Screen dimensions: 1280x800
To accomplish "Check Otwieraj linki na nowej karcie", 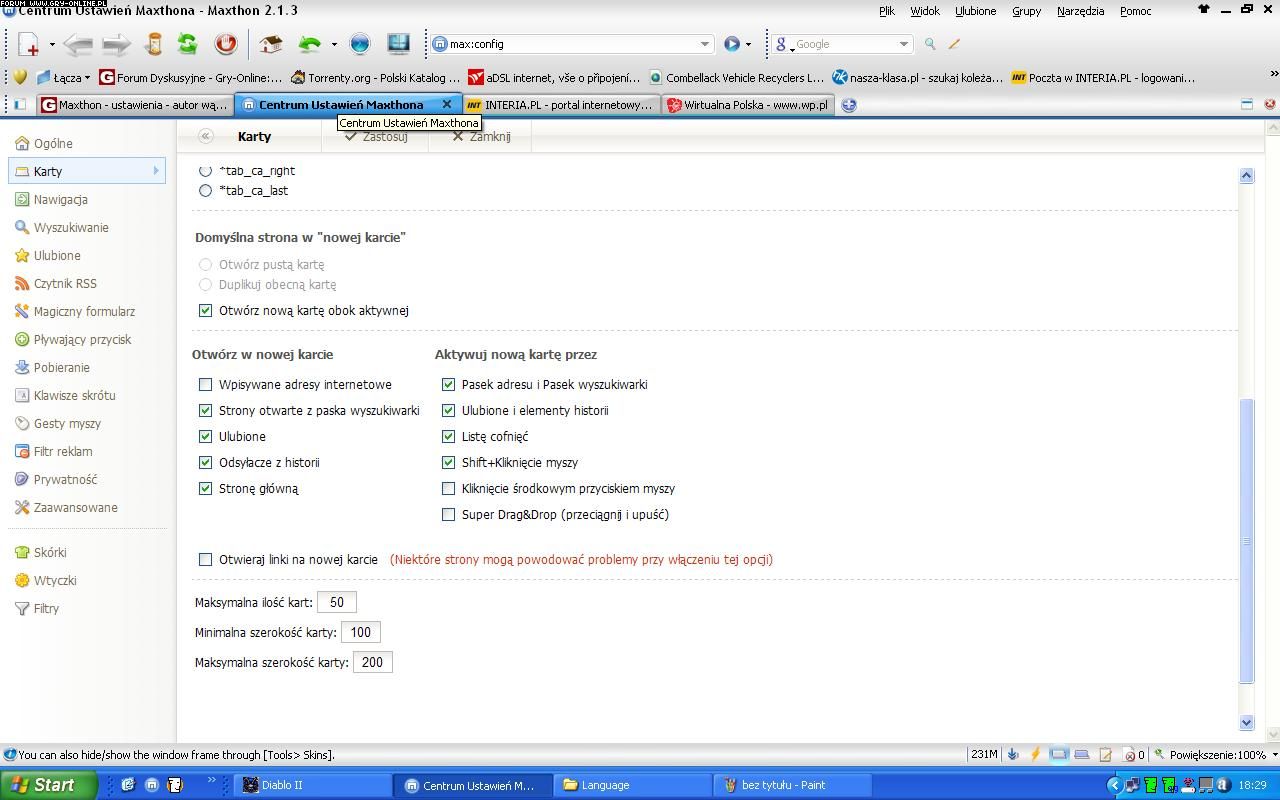I will [205, 559].
